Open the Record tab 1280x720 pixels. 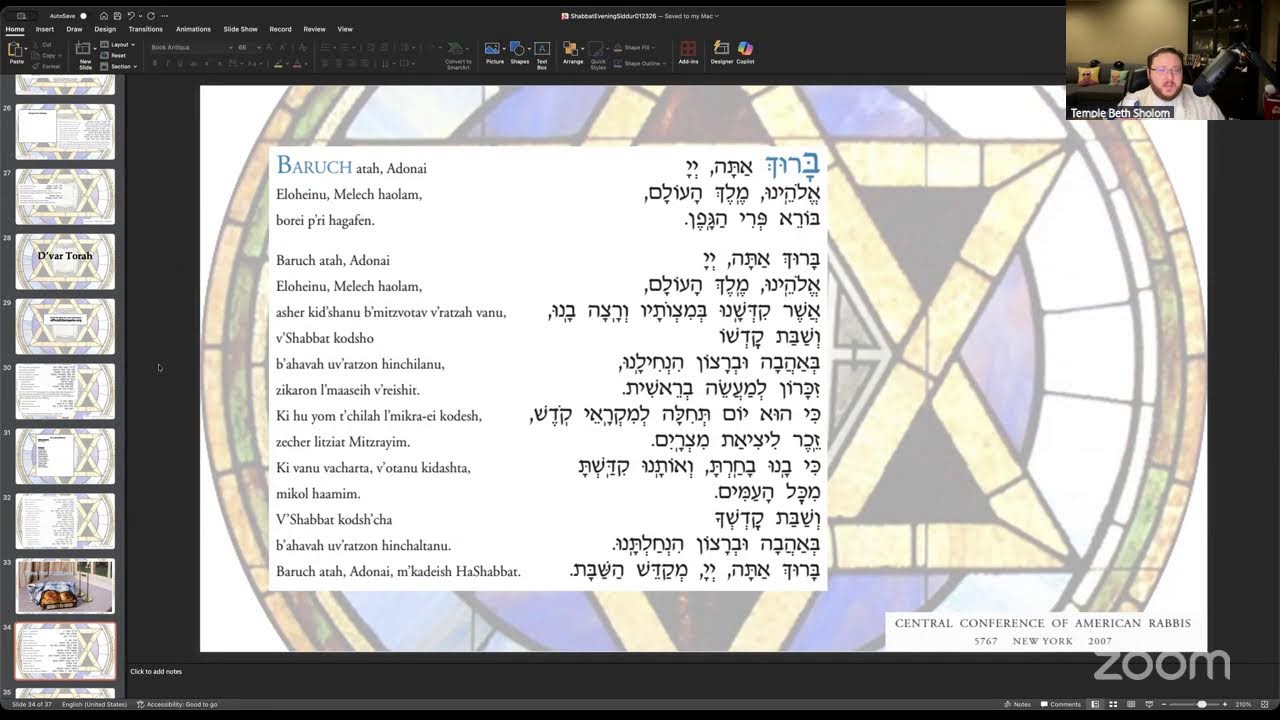tap(280, 29)
